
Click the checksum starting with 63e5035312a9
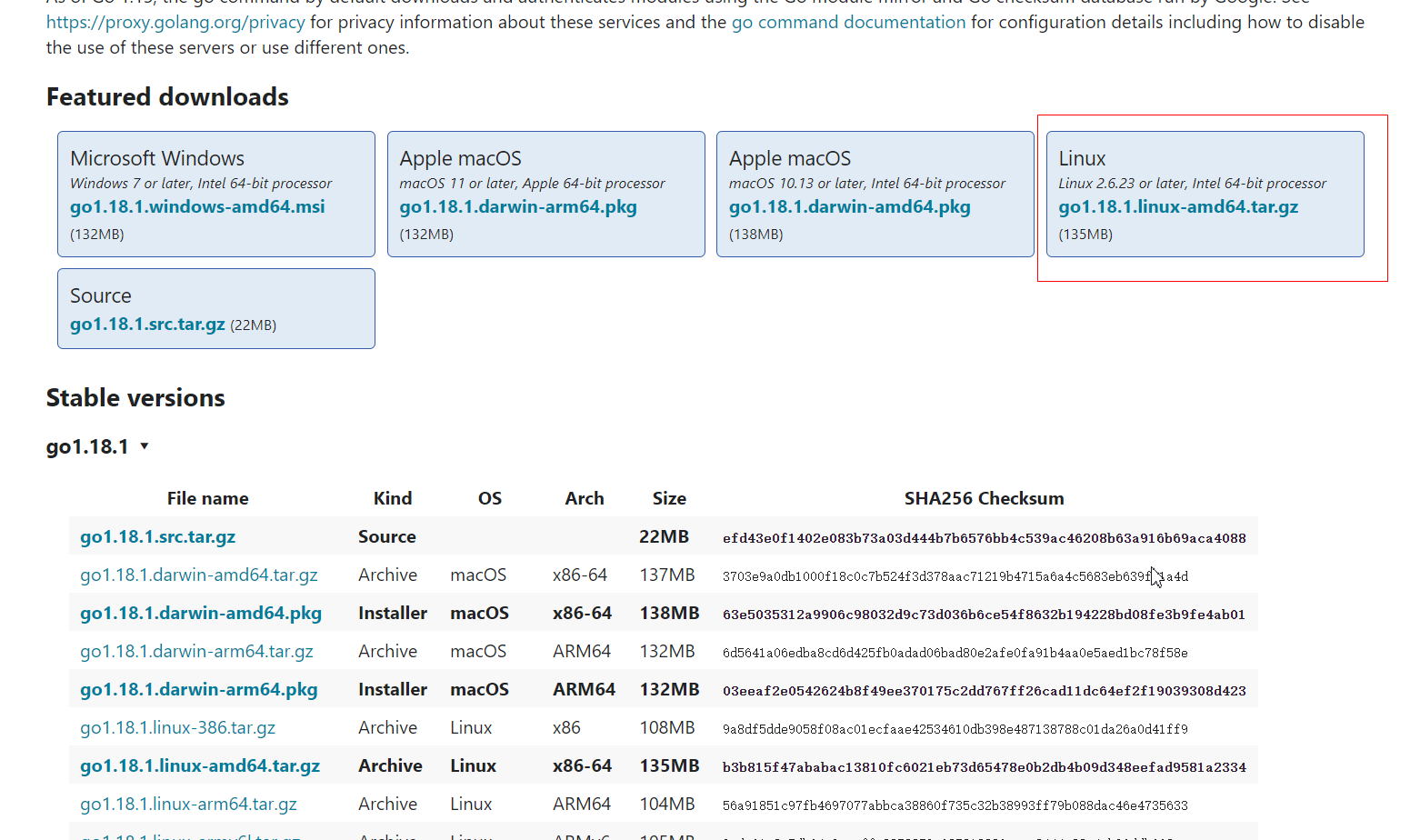[985, 615]
